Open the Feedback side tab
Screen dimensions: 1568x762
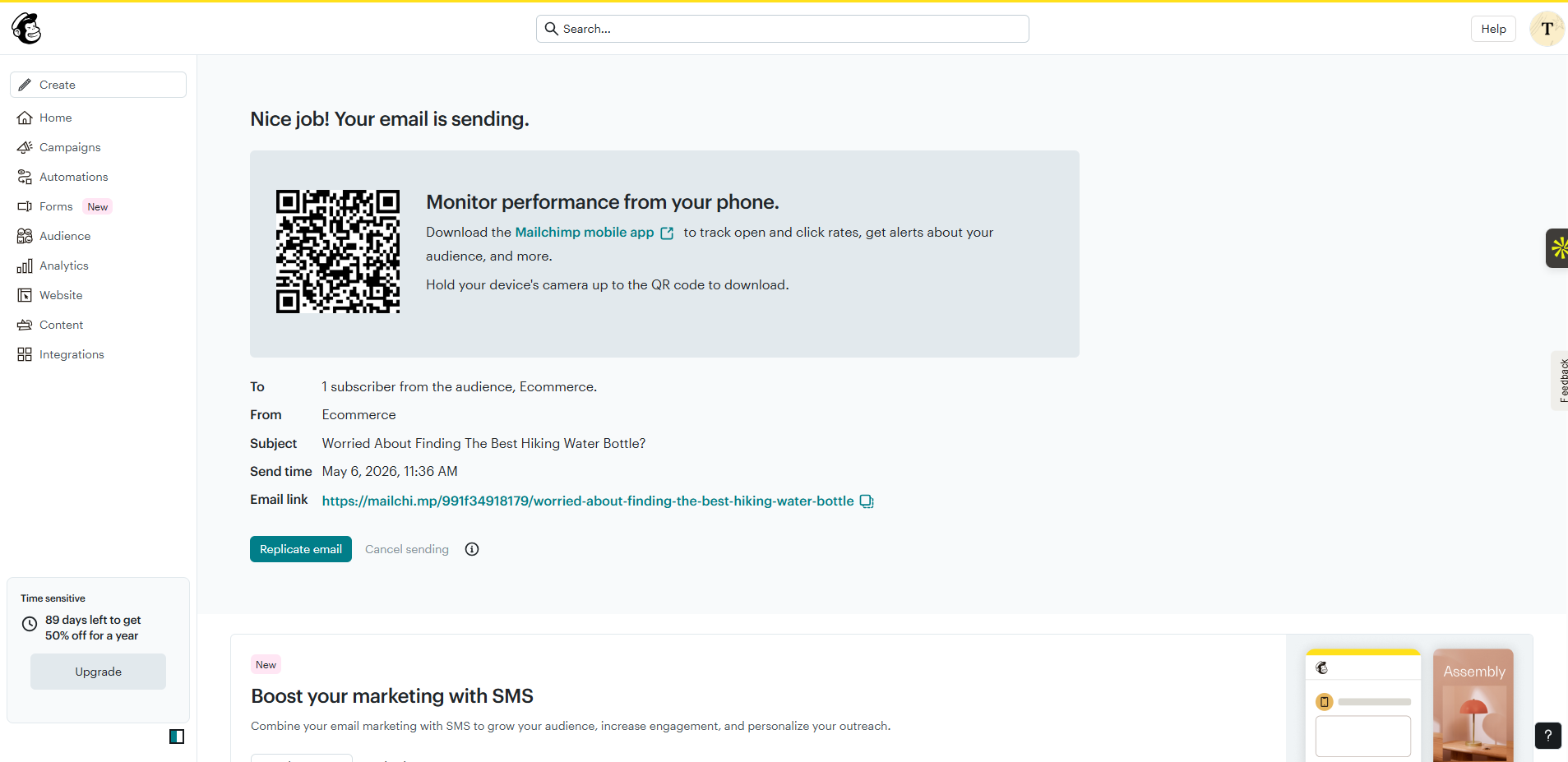[1561, 381]
